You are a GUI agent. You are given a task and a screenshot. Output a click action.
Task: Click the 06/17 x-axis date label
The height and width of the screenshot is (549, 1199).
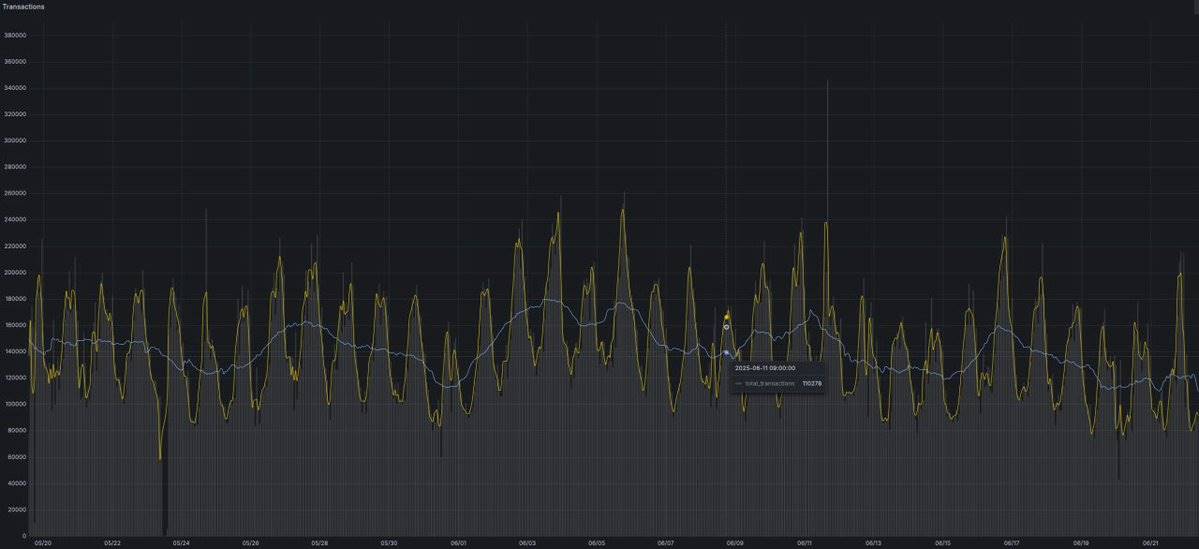tap(1012, 543)
